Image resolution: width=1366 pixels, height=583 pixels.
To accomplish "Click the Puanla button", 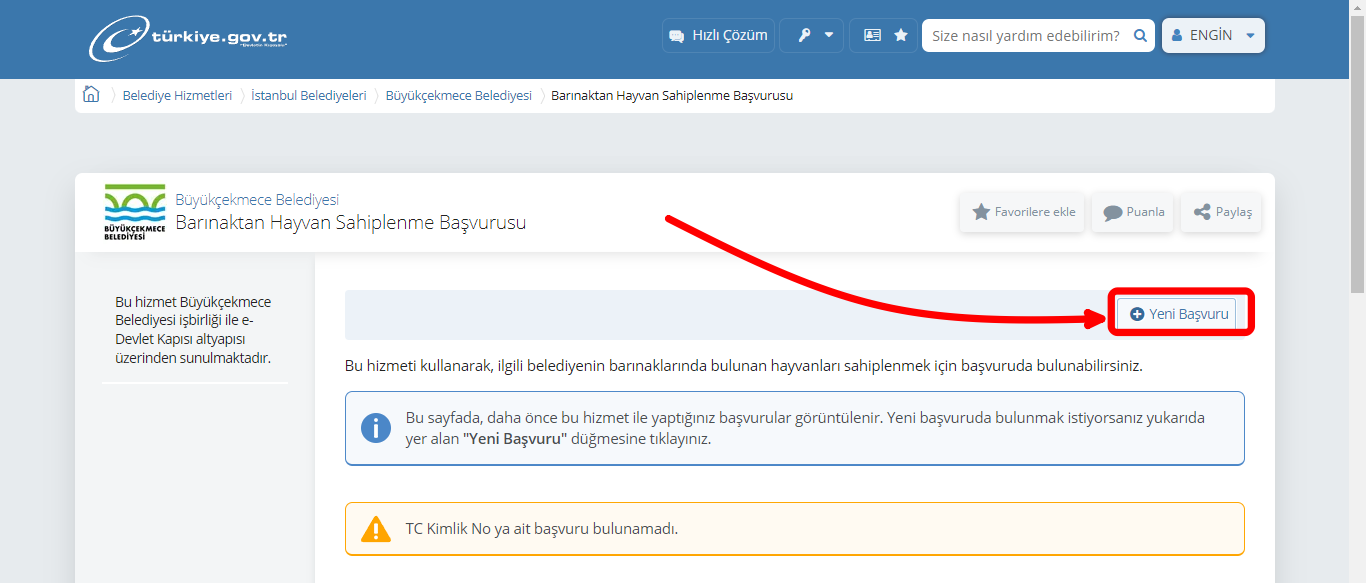I will click(x=1132, y=211).
